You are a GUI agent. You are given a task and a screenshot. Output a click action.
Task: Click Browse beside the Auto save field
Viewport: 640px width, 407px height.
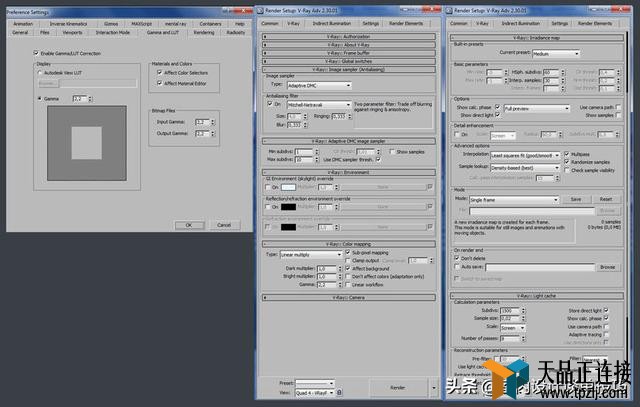tap(608, 267)
